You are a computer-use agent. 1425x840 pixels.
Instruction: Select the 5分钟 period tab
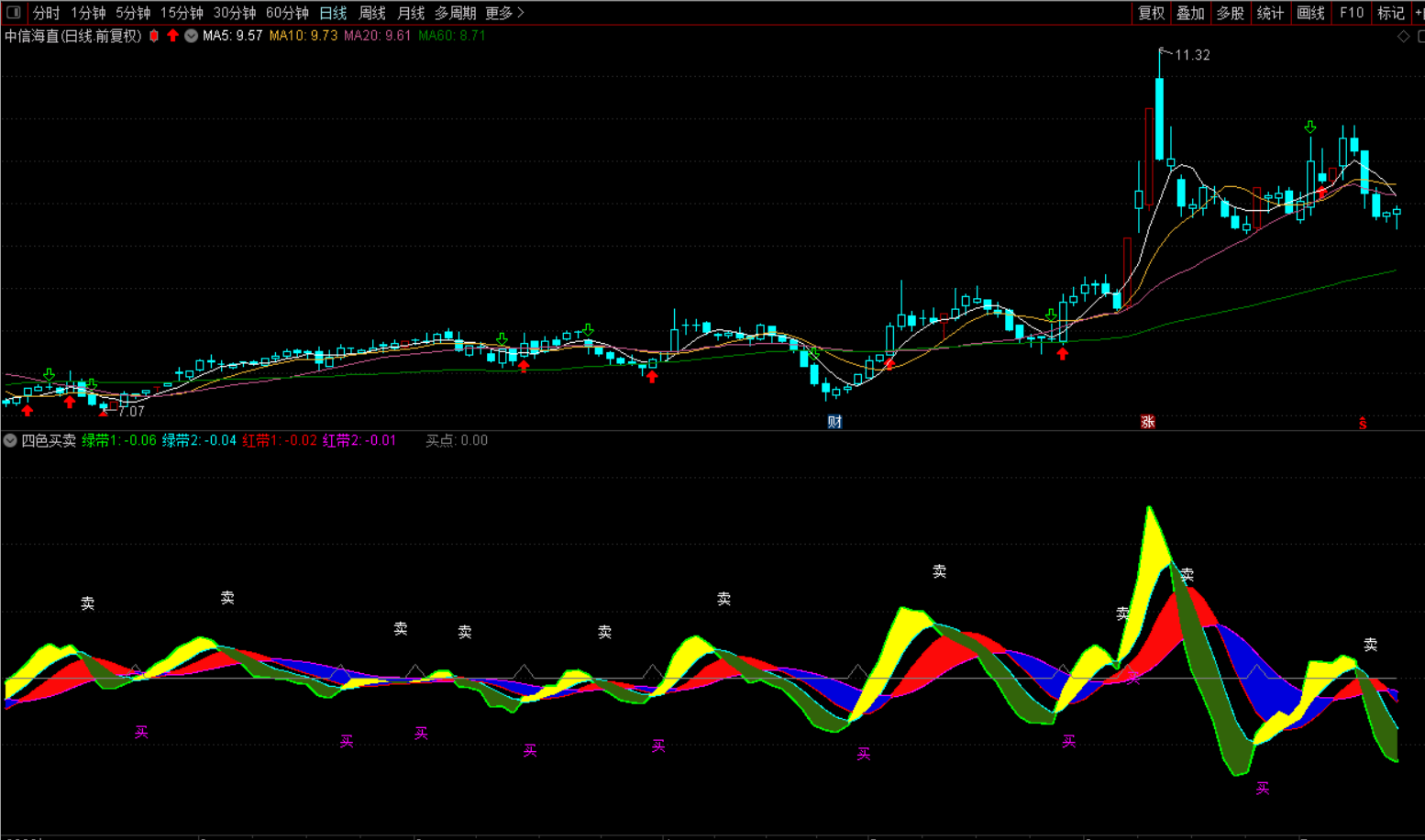[133, 13]
